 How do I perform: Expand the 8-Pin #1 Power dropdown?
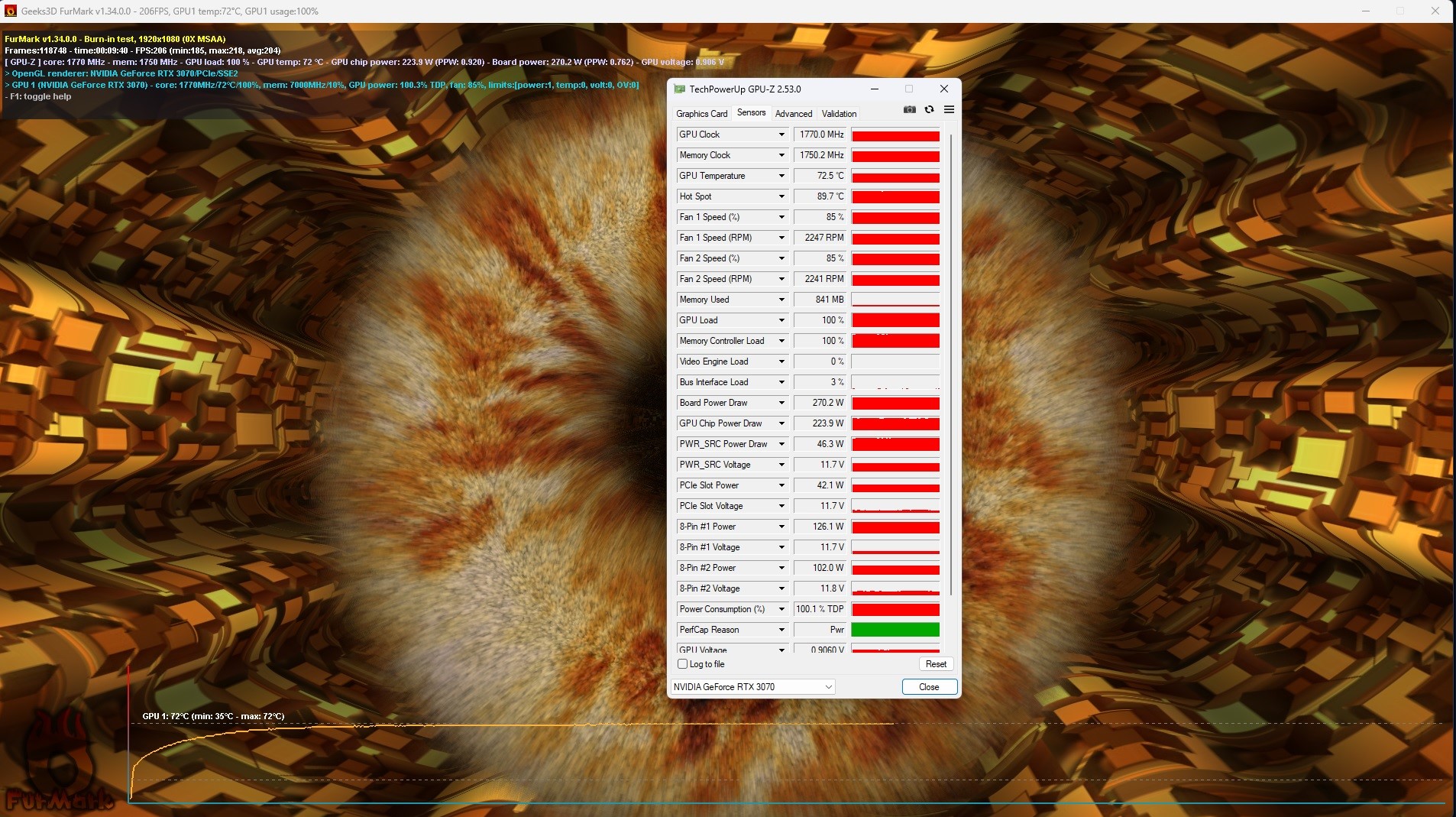tap(781, 527)
